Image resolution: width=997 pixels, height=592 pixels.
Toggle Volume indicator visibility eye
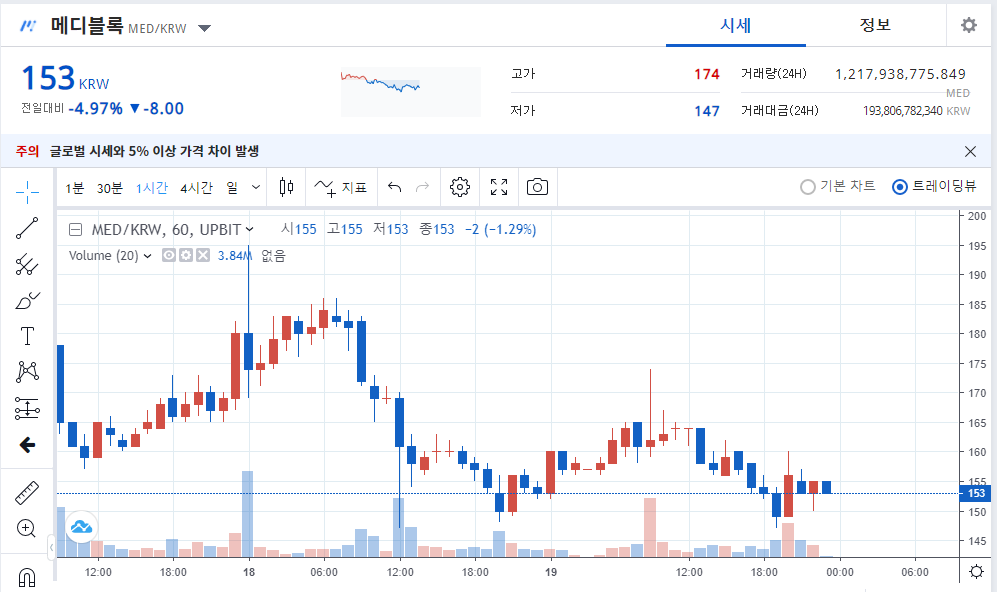[168, 255]
